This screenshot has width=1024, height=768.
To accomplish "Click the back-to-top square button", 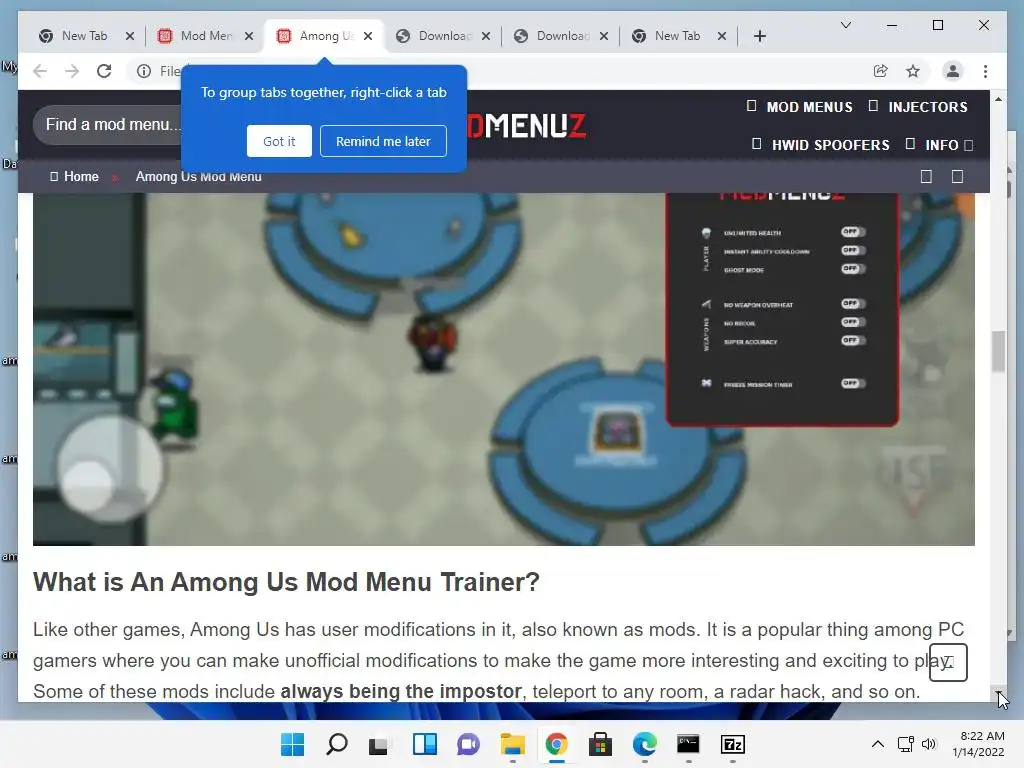I will pos(948,662).
